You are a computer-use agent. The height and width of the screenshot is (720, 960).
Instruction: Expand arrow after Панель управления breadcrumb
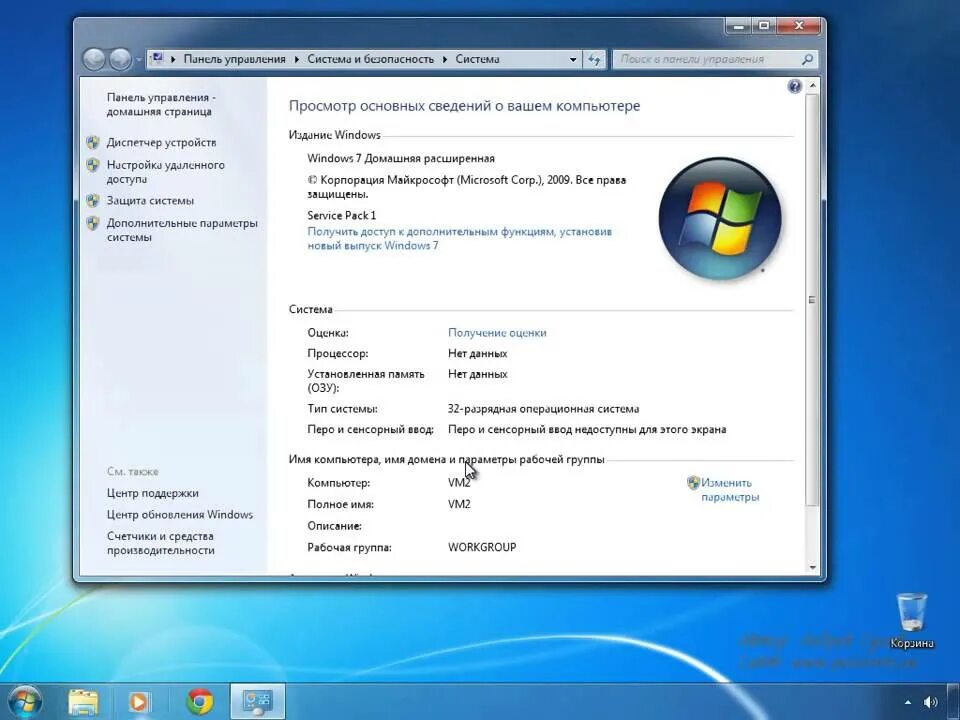[297, 59]
